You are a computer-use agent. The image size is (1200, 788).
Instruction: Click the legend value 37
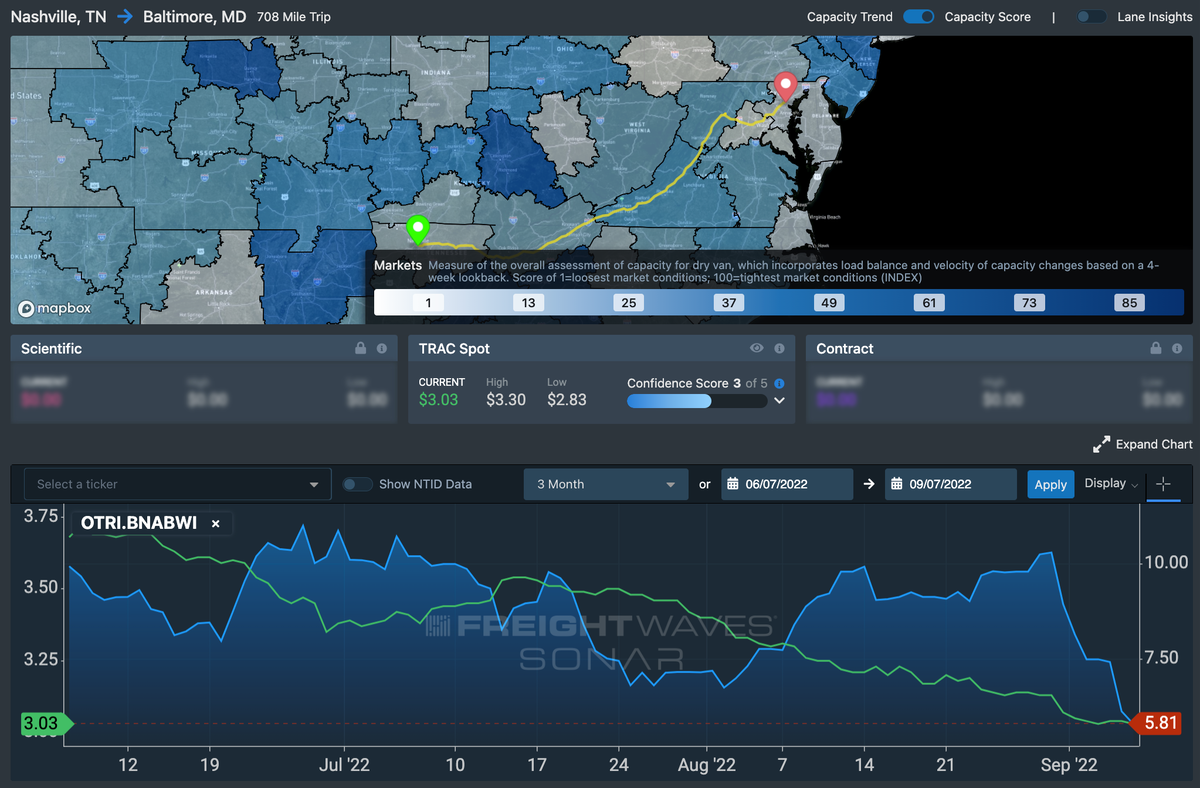[729, 302]
